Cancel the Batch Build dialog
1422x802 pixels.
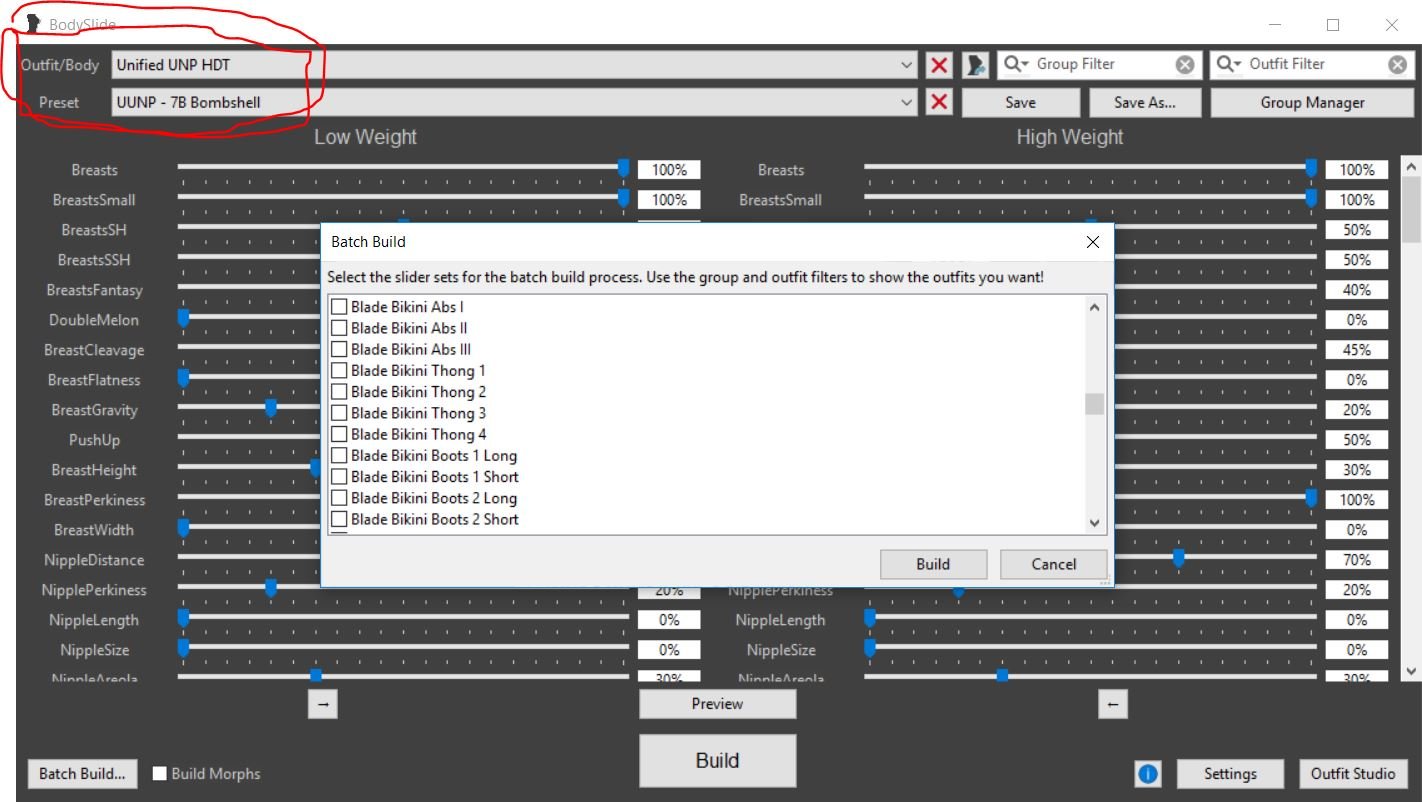(1054, 564)
